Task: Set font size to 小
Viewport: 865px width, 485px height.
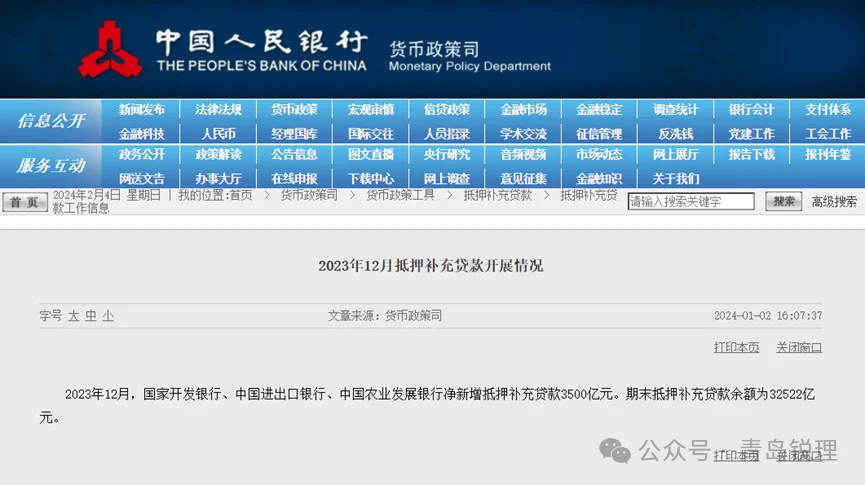Action: 108,316
